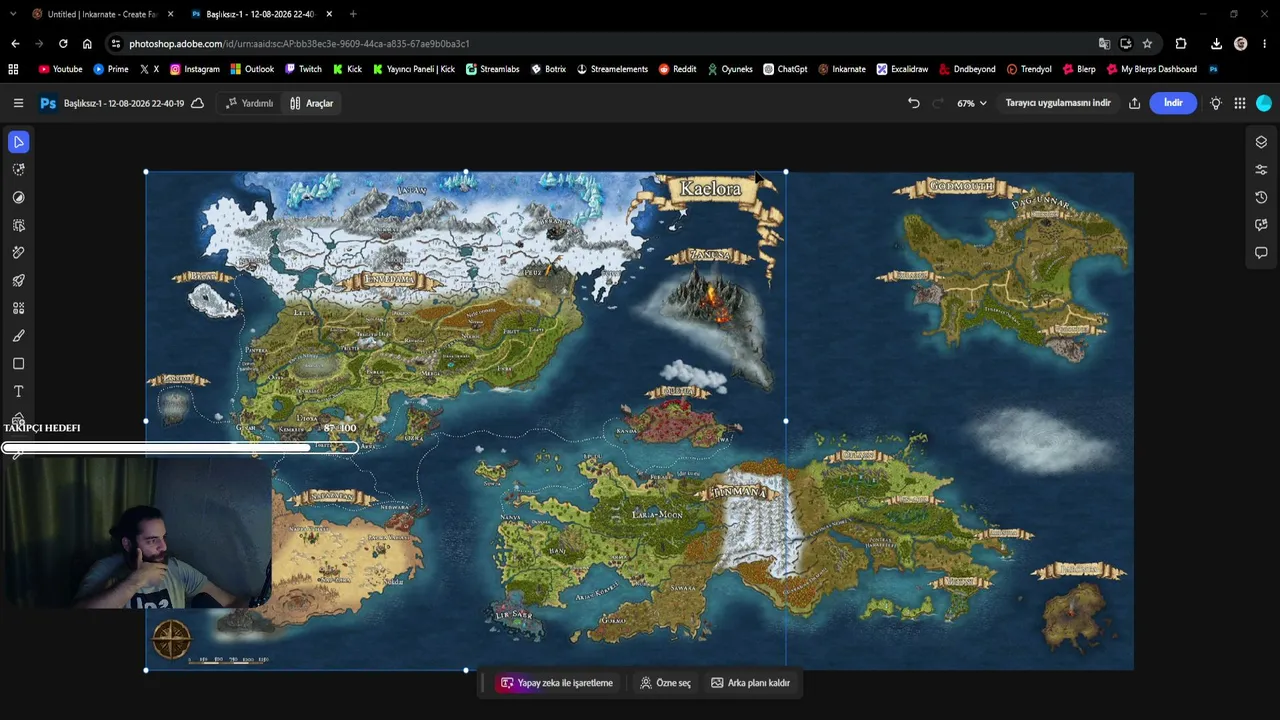This screenshot has width=1280, height=720.
Task: Open the Youtube bookmark
Action: click(x=61, y=69)
